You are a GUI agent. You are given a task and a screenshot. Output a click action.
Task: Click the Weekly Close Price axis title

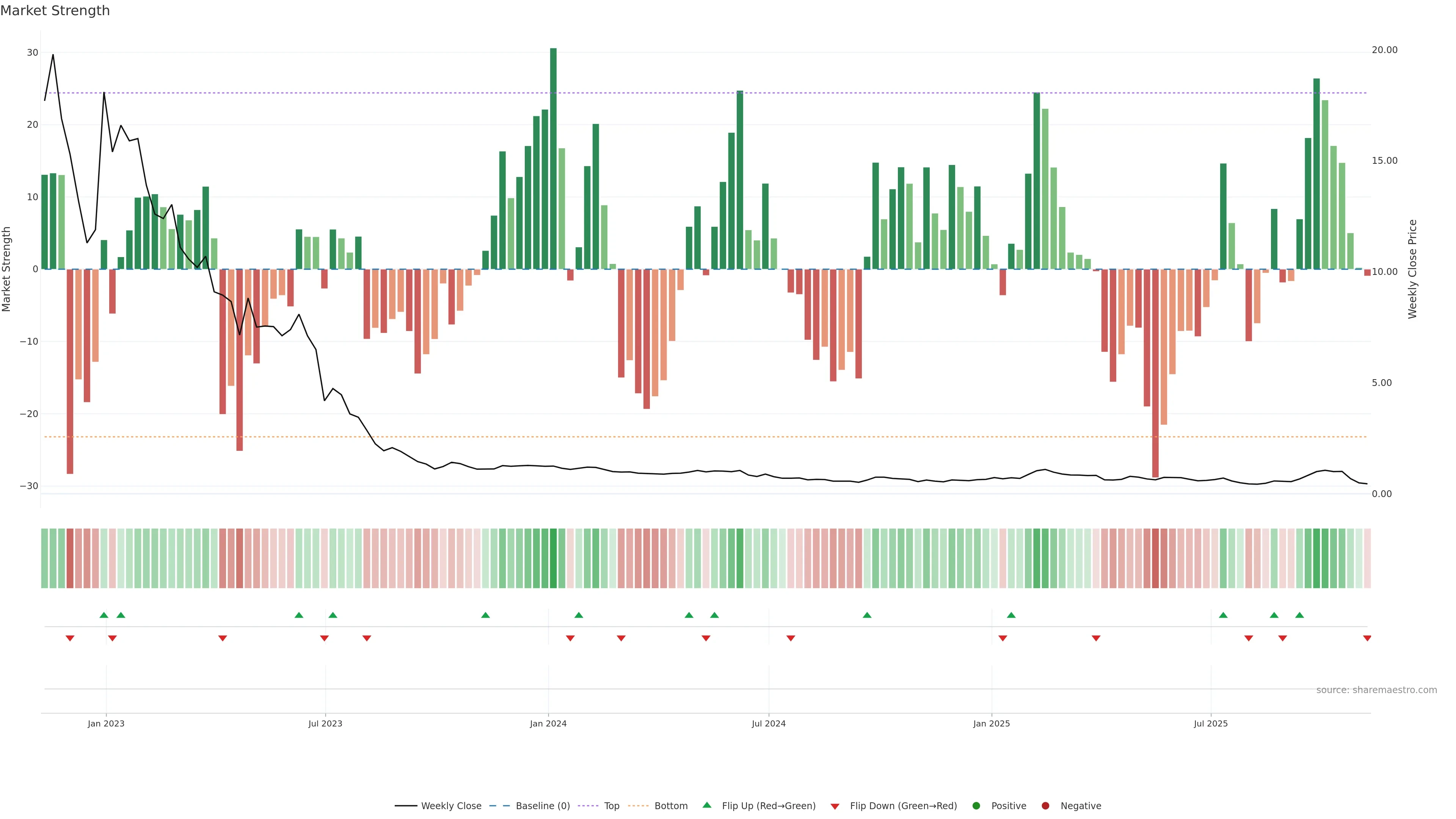[x=1412, y=269]
